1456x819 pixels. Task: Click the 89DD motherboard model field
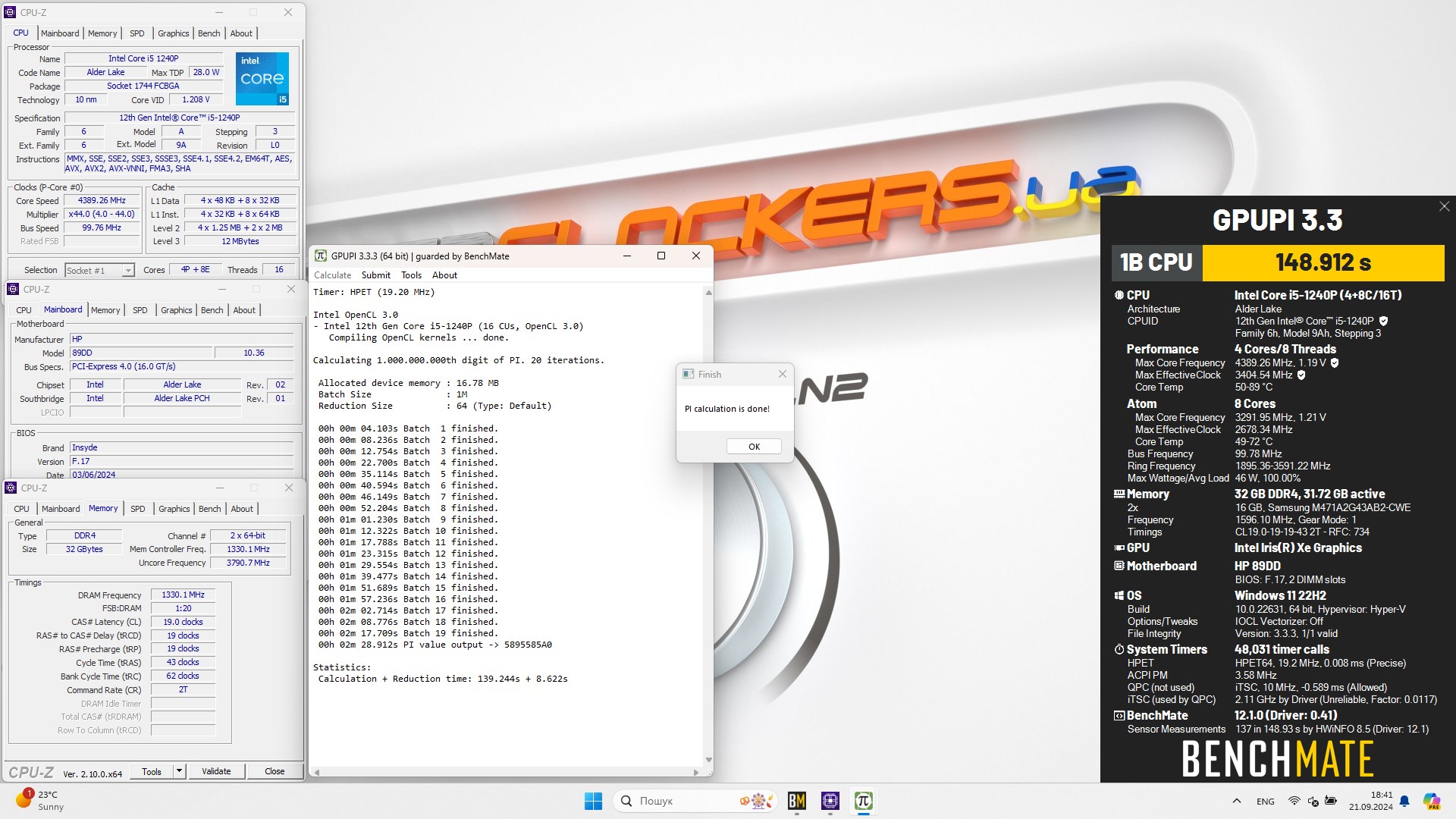(x=141, y=353)
